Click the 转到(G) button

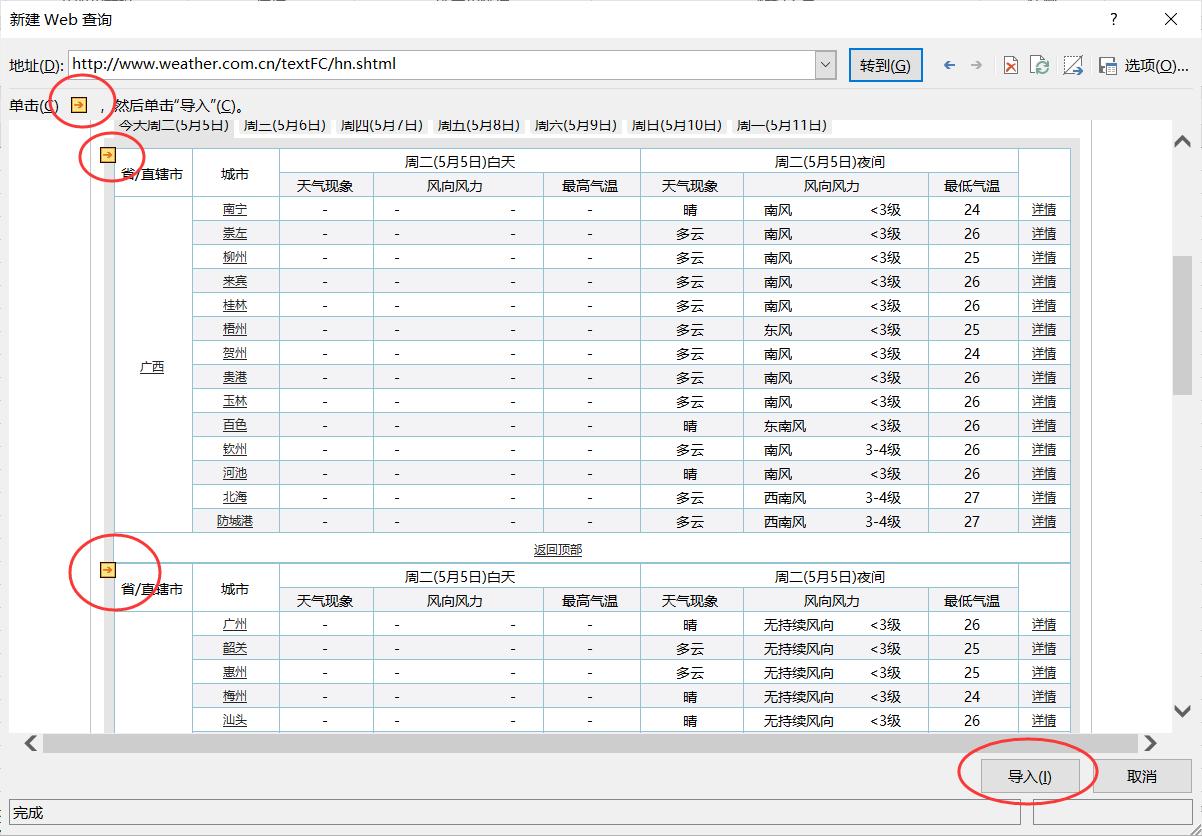pyautogui.click(x=885, y=64)
